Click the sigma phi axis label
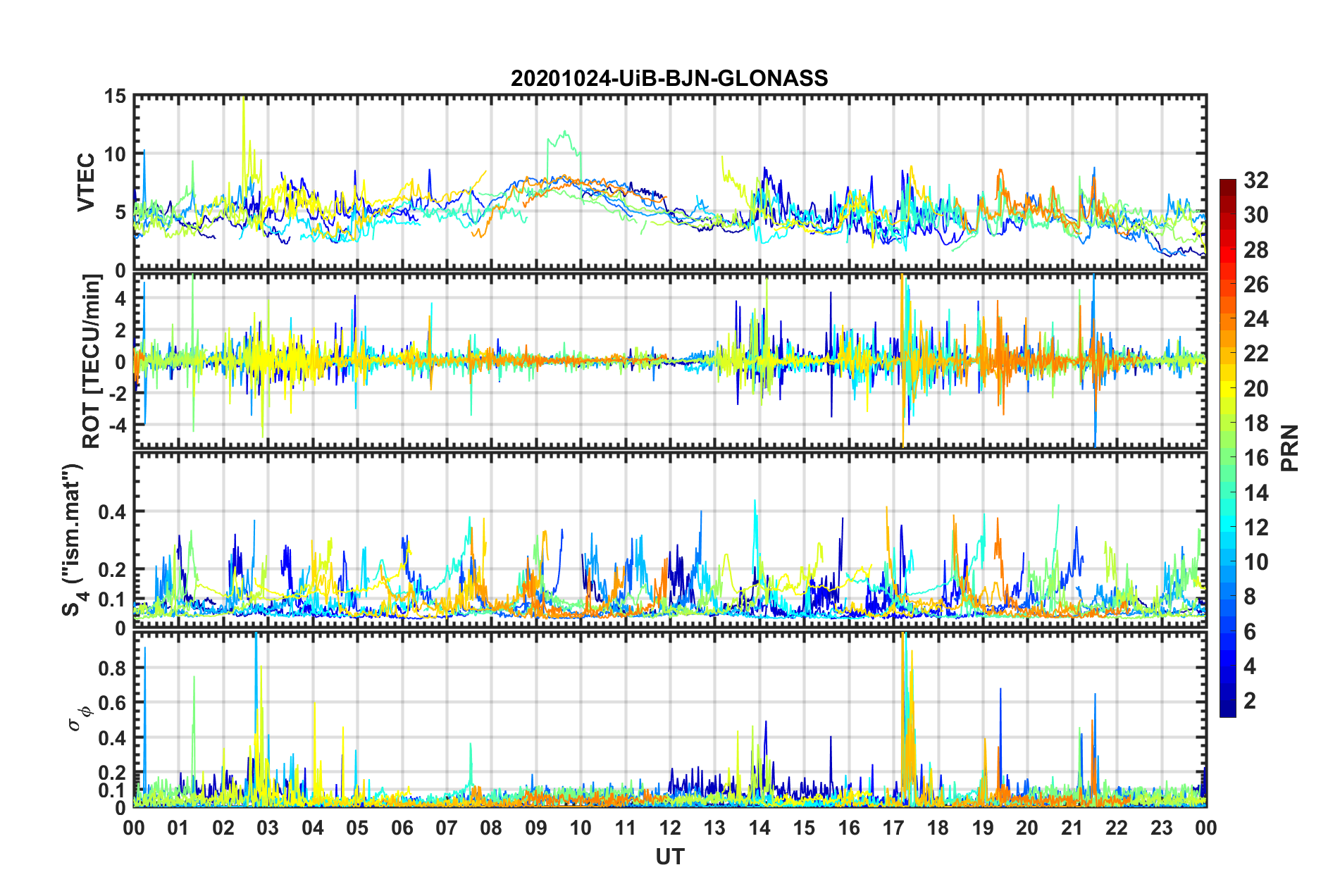The height and width of the screenshot is (896, 1340). click(x=80, y=718)
